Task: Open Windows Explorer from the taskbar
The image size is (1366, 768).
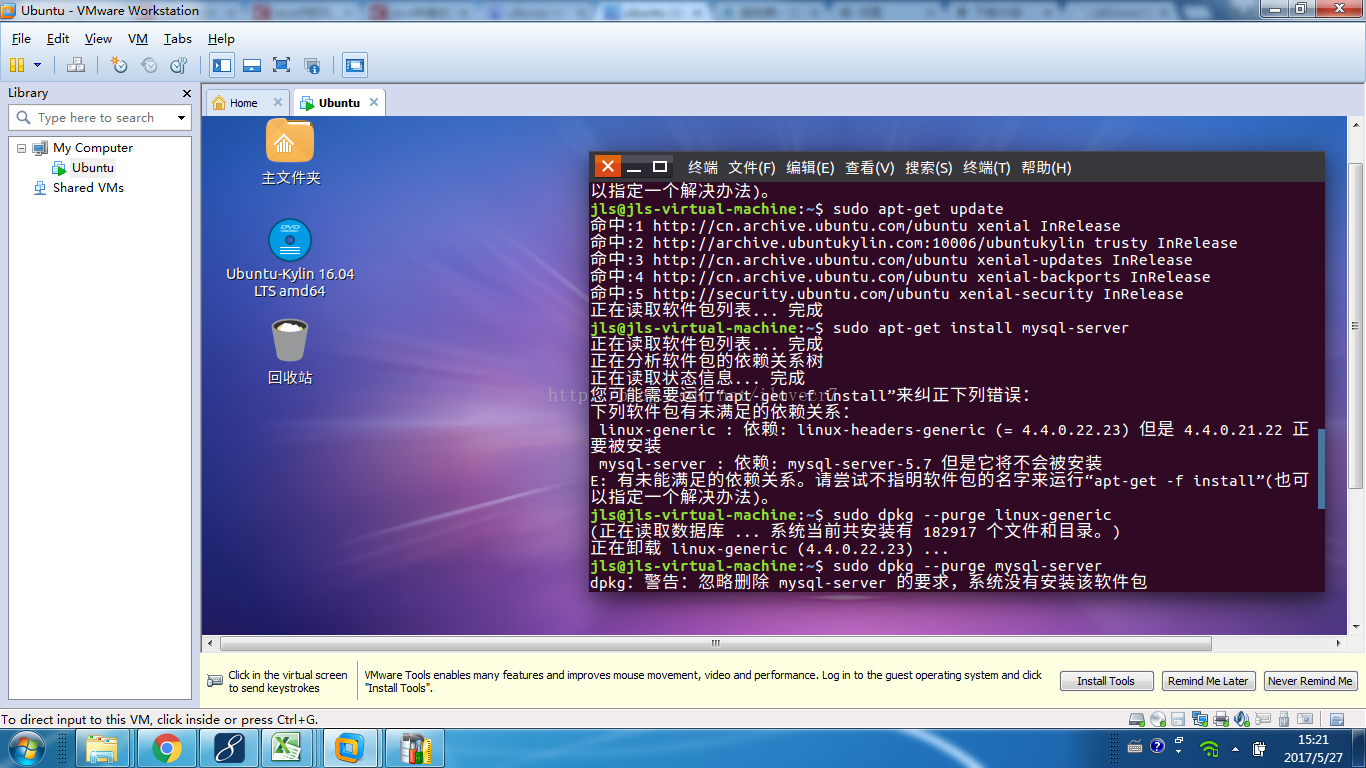Action: 103,748
